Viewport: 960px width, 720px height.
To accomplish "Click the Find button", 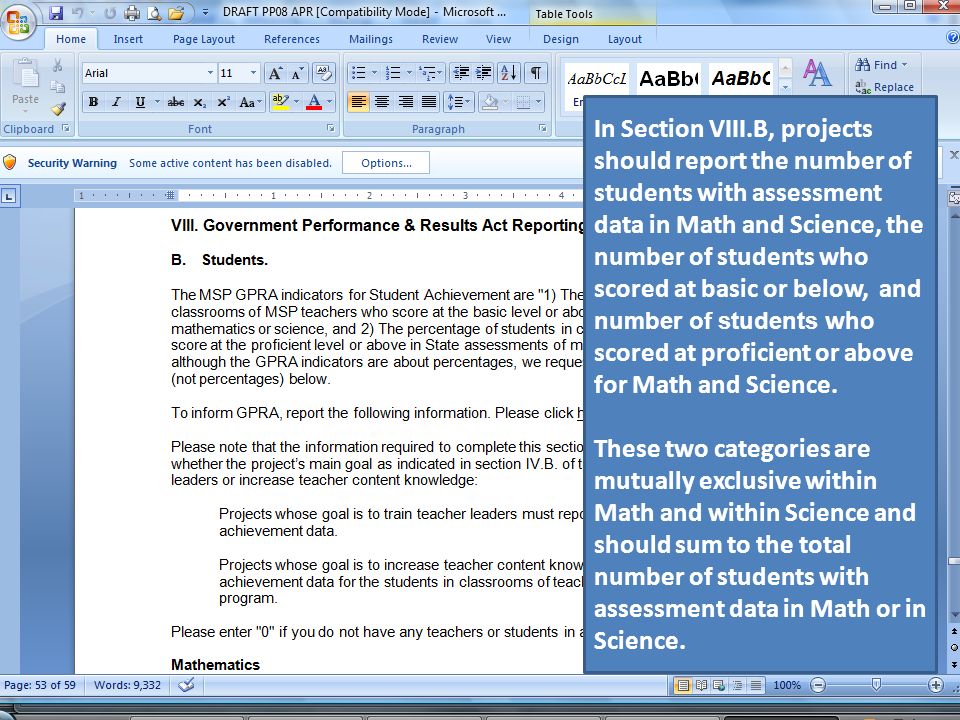I will point(881,65).
